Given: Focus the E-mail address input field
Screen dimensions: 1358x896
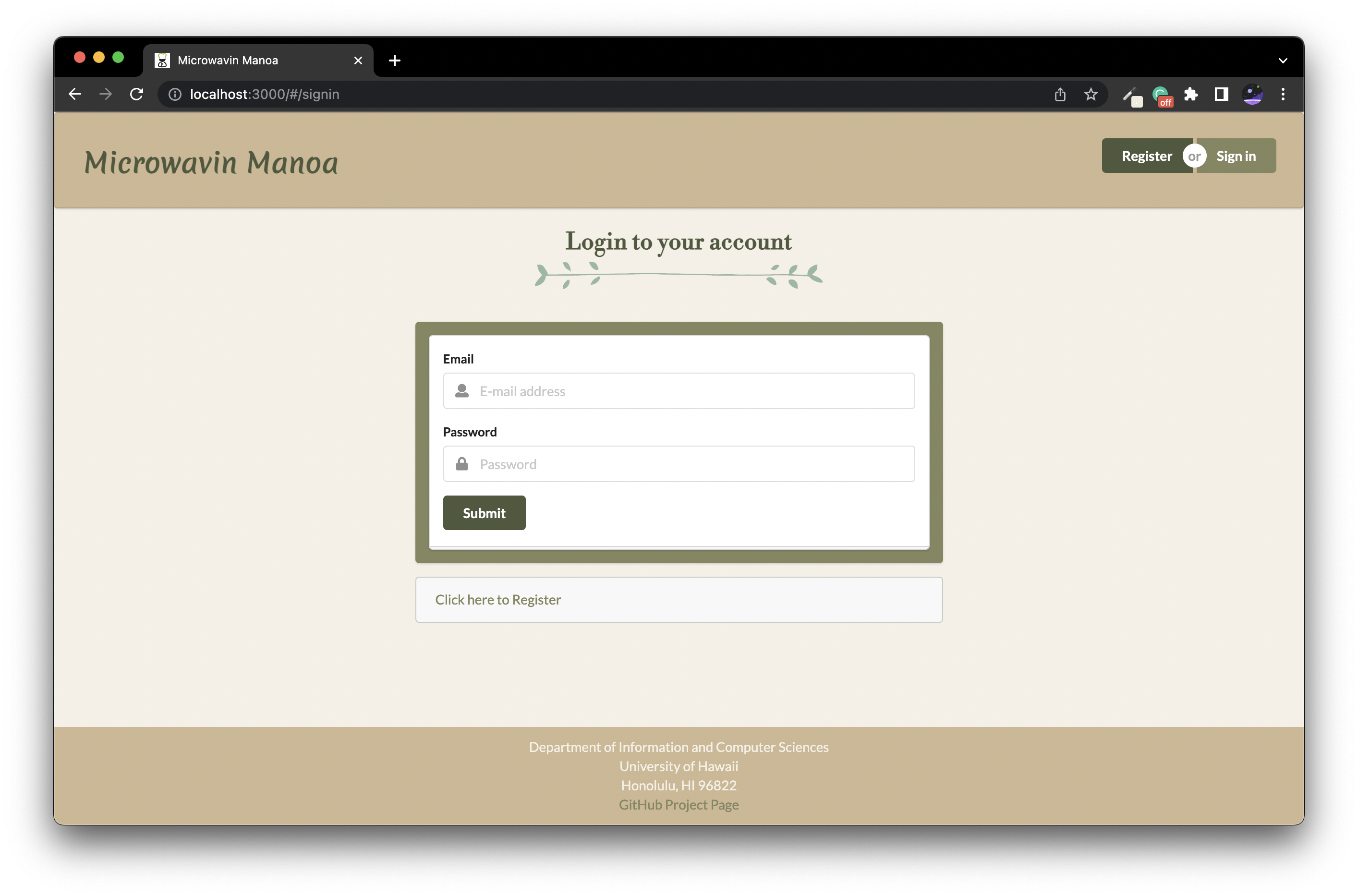Looking at the screenshot, I should (679, 391).
